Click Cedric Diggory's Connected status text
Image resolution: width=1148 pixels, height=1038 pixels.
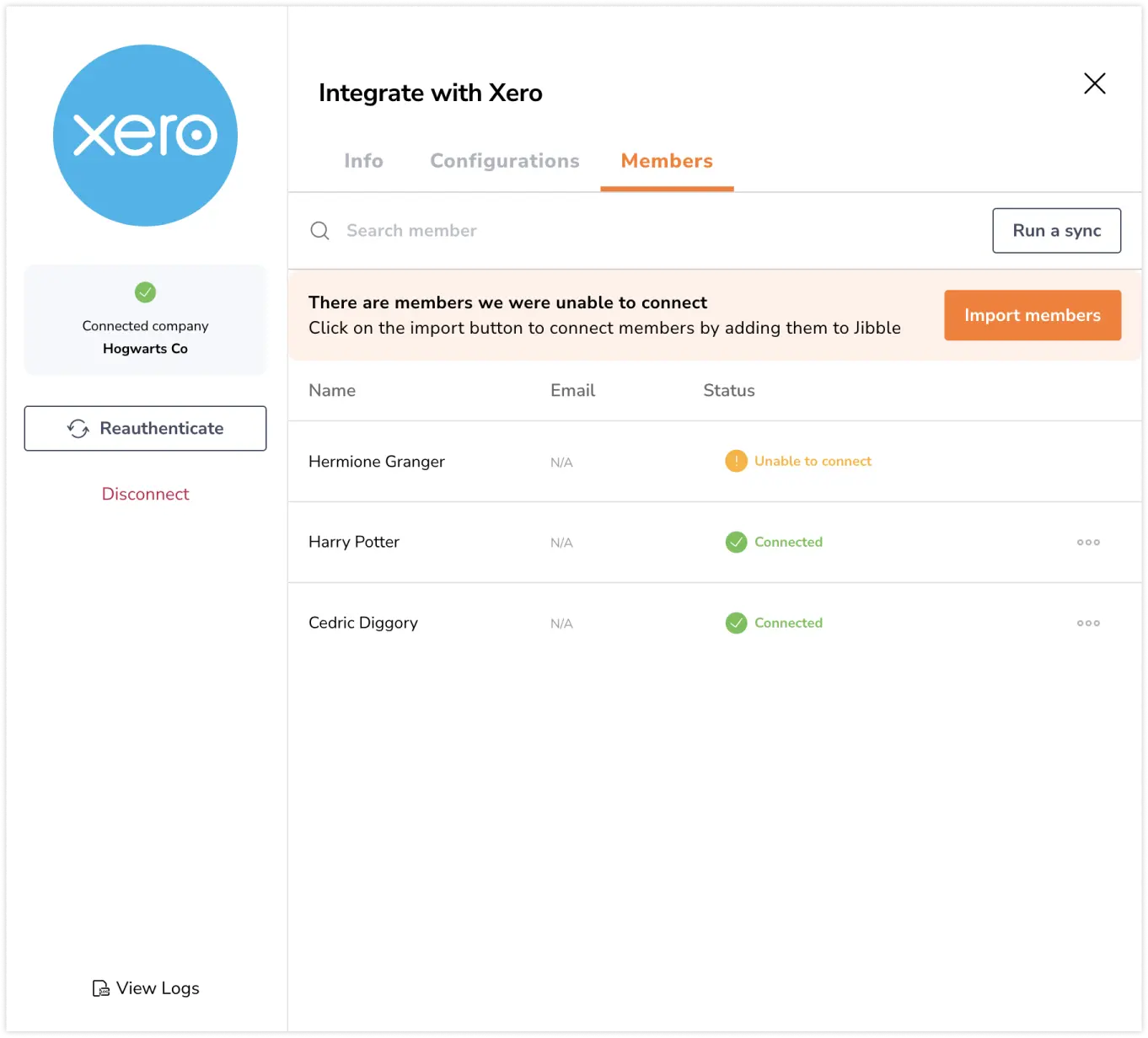(x=788, y=623)
